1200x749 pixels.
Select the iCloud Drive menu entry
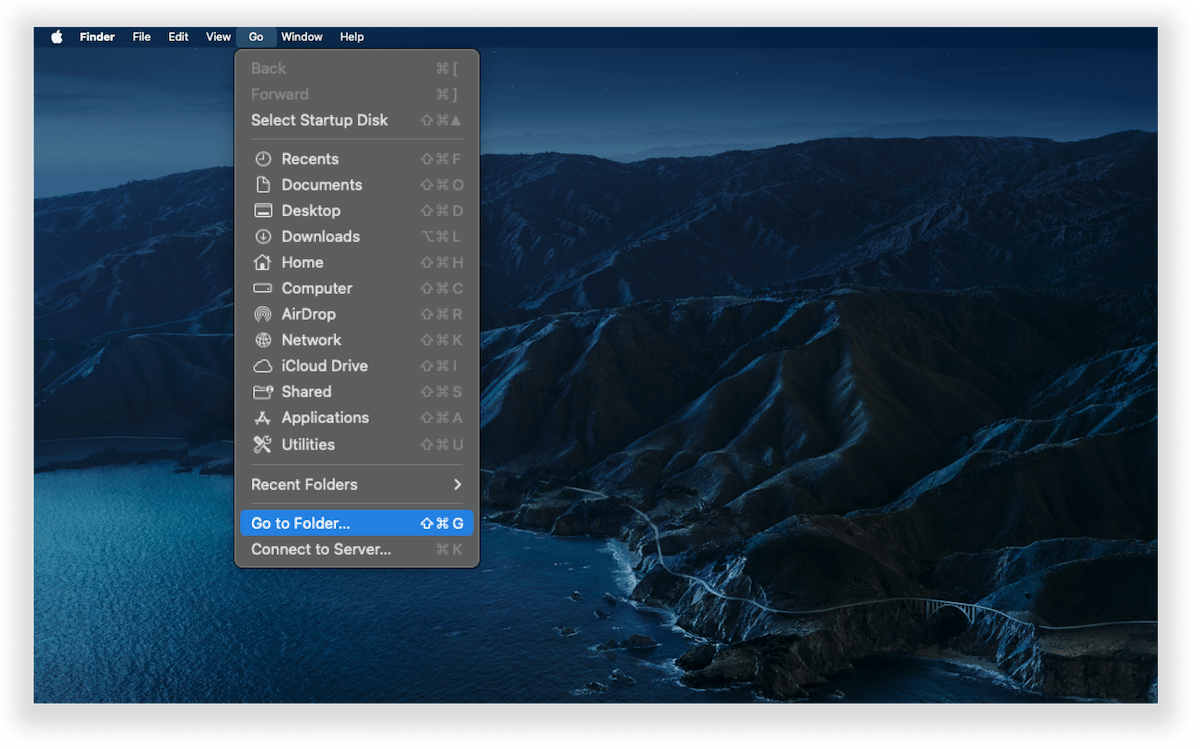pos(357,366)
